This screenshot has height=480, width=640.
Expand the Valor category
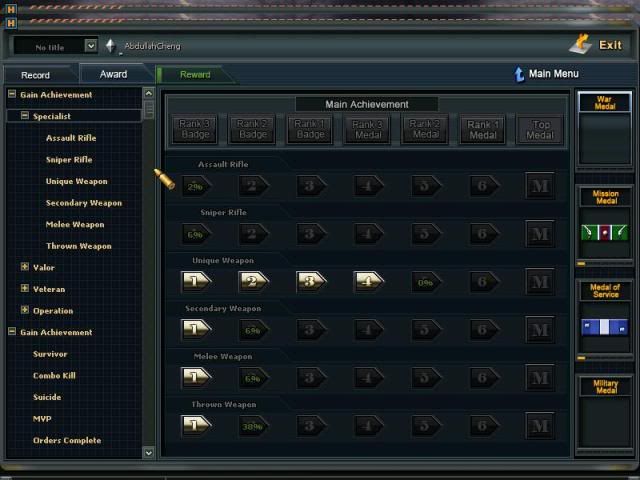(x=25, y=268)
